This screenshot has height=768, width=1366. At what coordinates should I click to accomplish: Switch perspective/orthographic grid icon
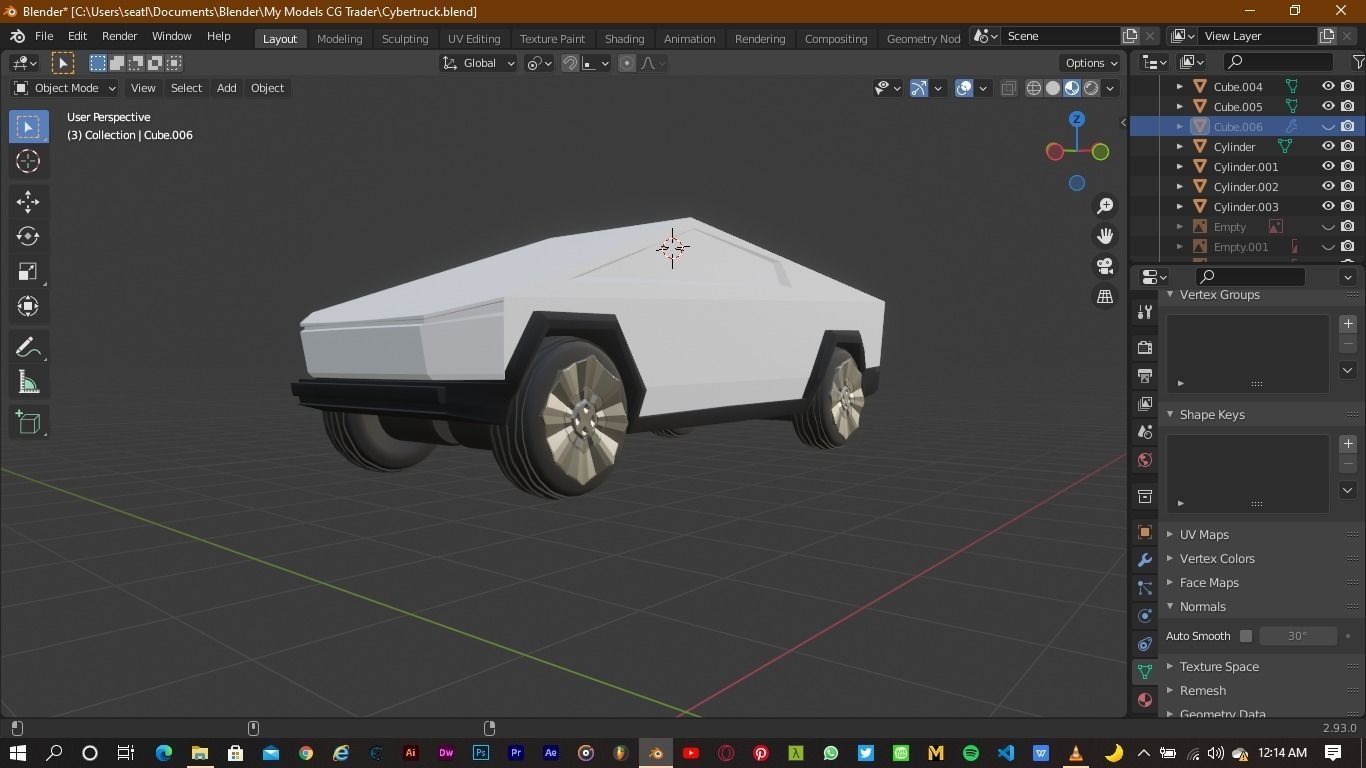[x=1105, y=296]
